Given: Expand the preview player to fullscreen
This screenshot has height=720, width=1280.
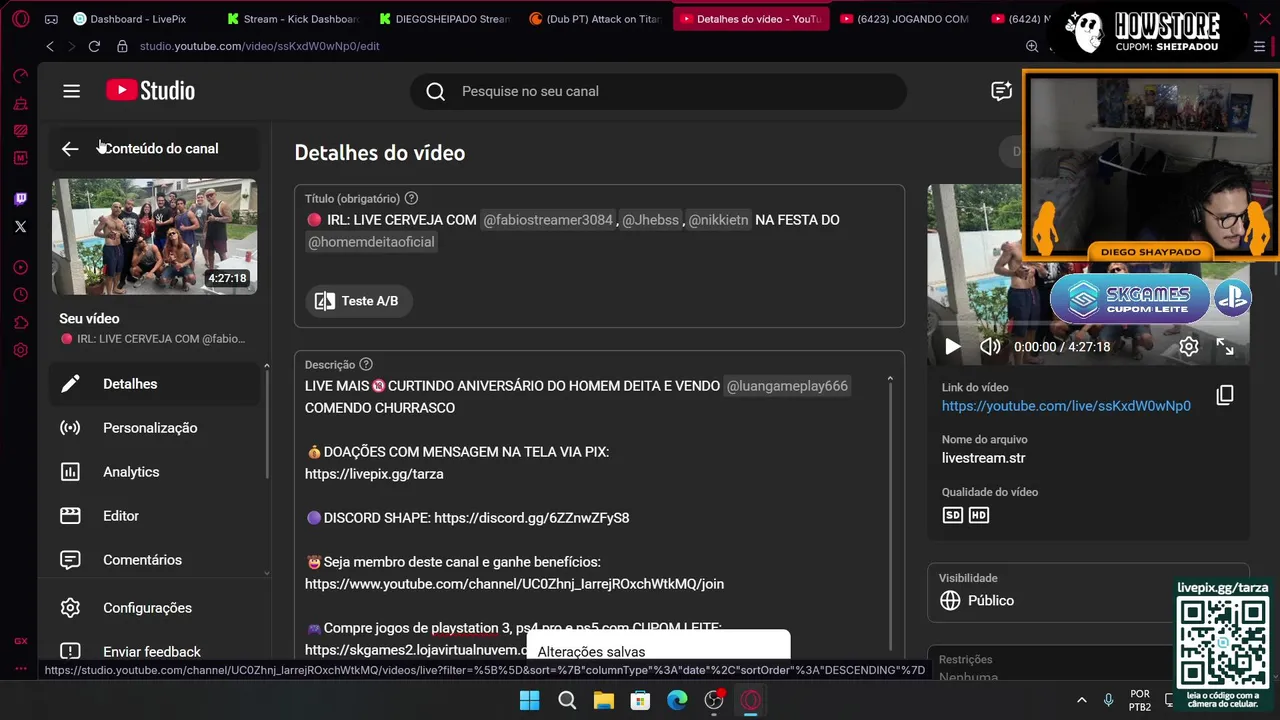Looking at the screenshot, I should tap(1225, 347).
